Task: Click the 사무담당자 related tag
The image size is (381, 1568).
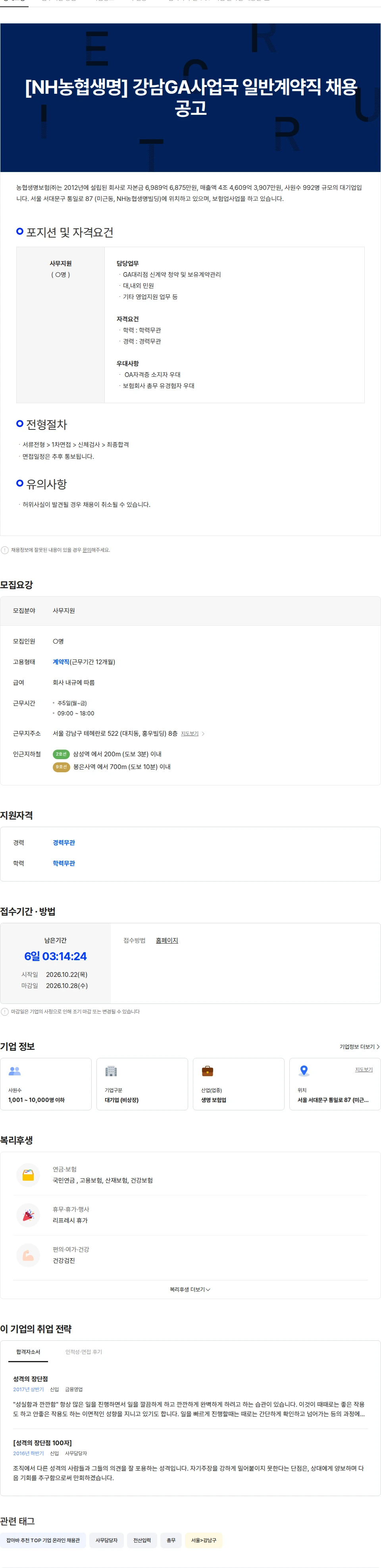Action: tap(106, 1540)
